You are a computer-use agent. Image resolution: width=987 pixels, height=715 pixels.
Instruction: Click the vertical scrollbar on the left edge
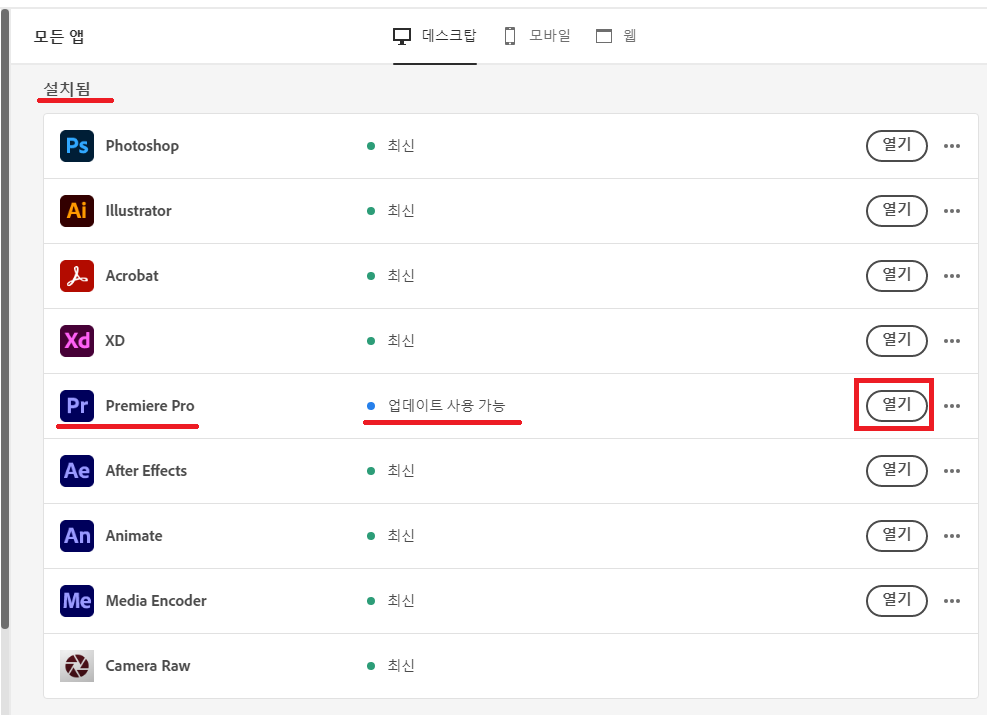[5, 318]
